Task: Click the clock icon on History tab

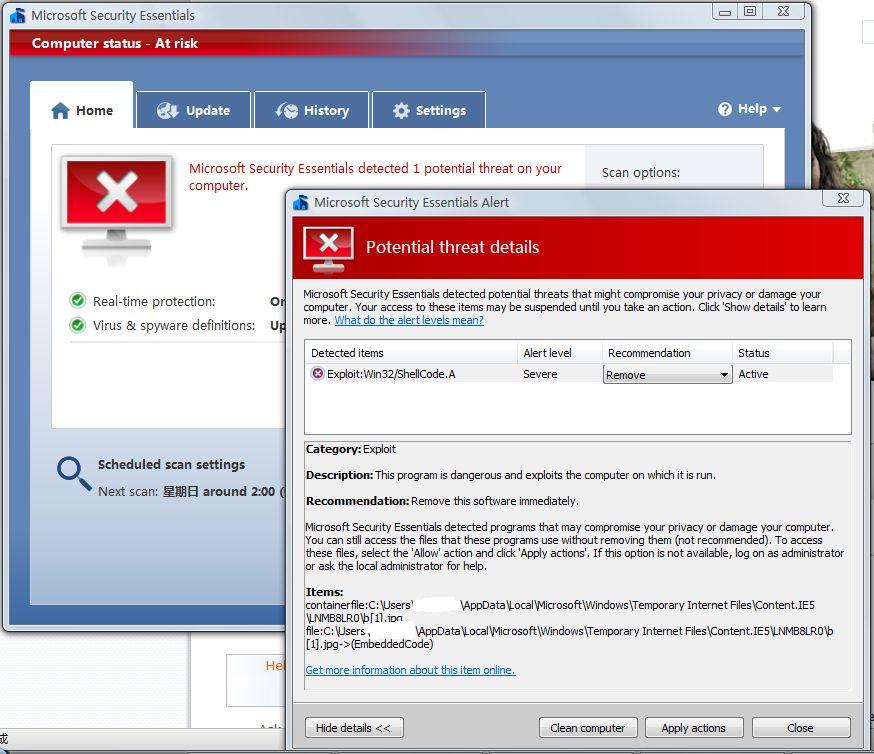Action: pos(287,110)
